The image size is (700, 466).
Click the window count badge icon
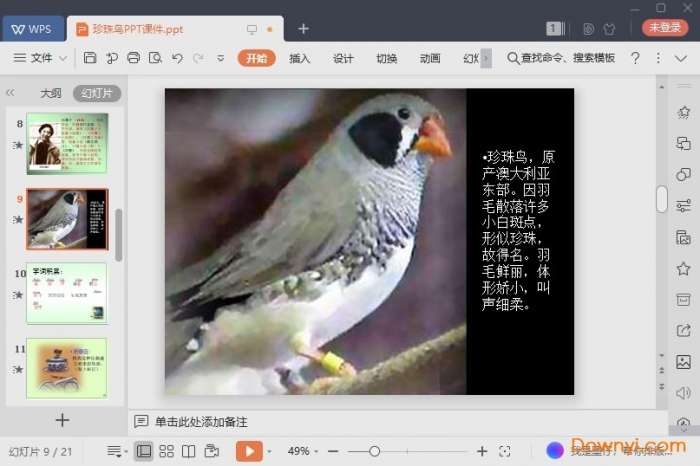pyautogui.click(x=555, y=29)
